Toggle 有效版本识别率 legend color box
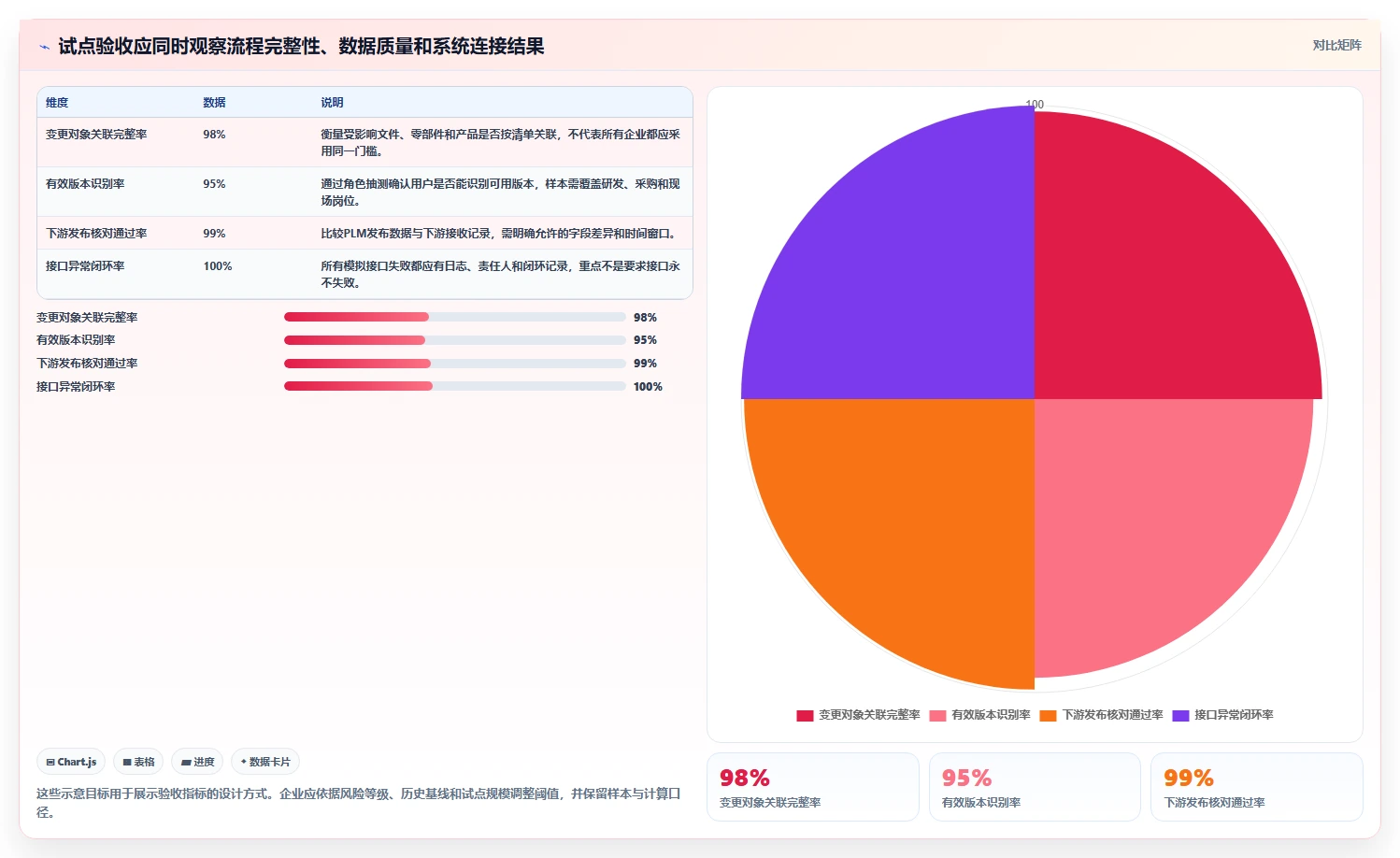1400x858 pixels. click(x=937, y=715)
